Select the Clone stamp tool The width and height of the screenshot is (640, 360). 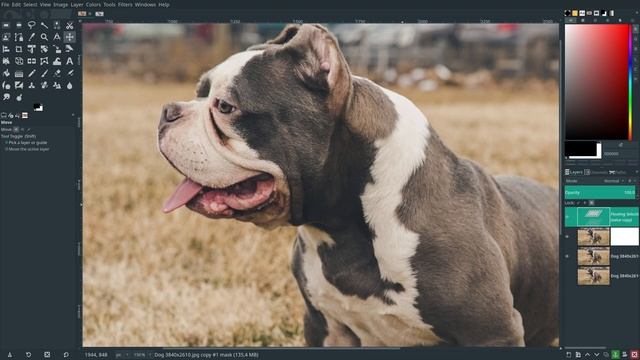coord(31,85)
